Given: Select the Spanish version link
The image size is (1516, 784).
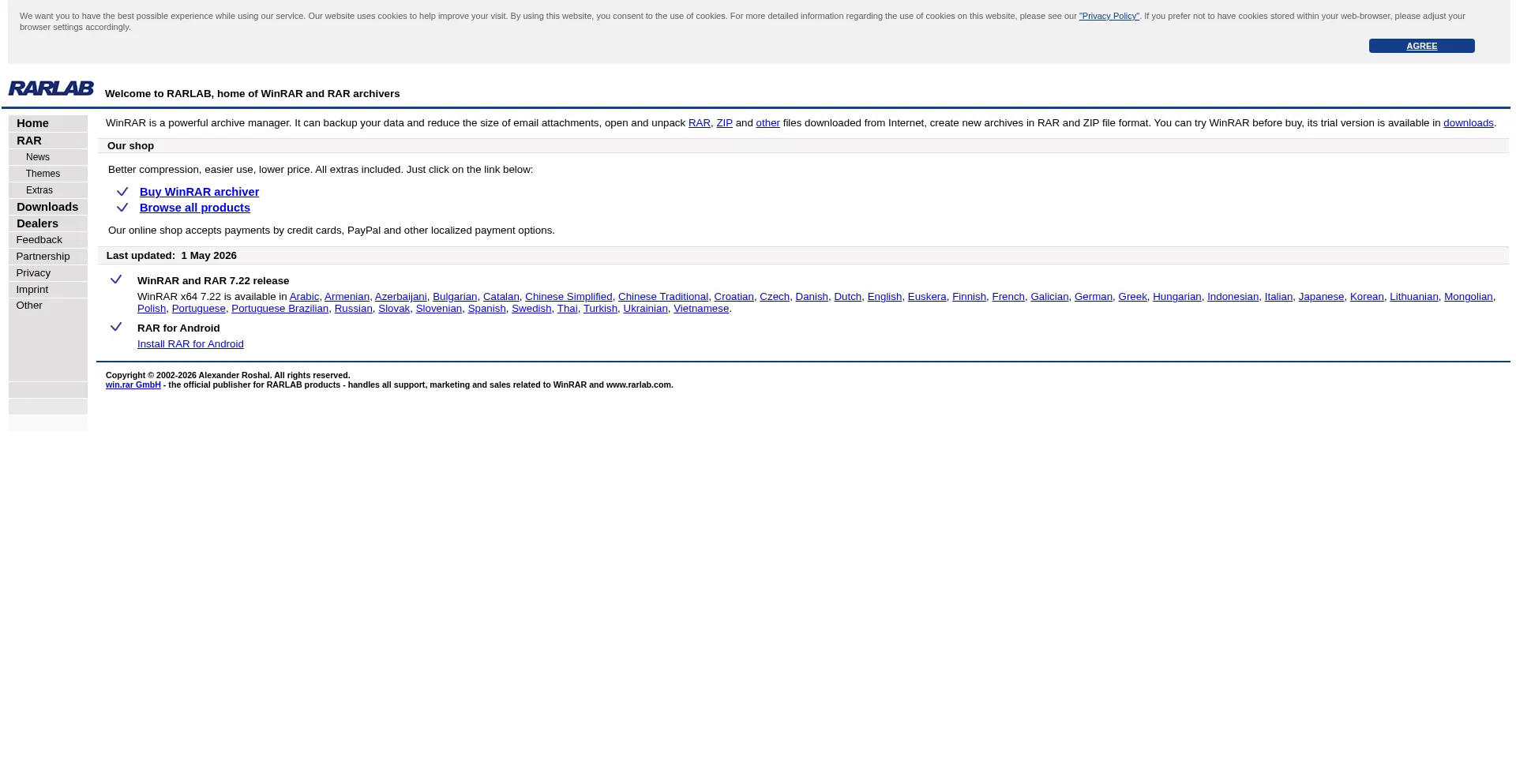Looking at the screenshot, I should tap(486, 309).
